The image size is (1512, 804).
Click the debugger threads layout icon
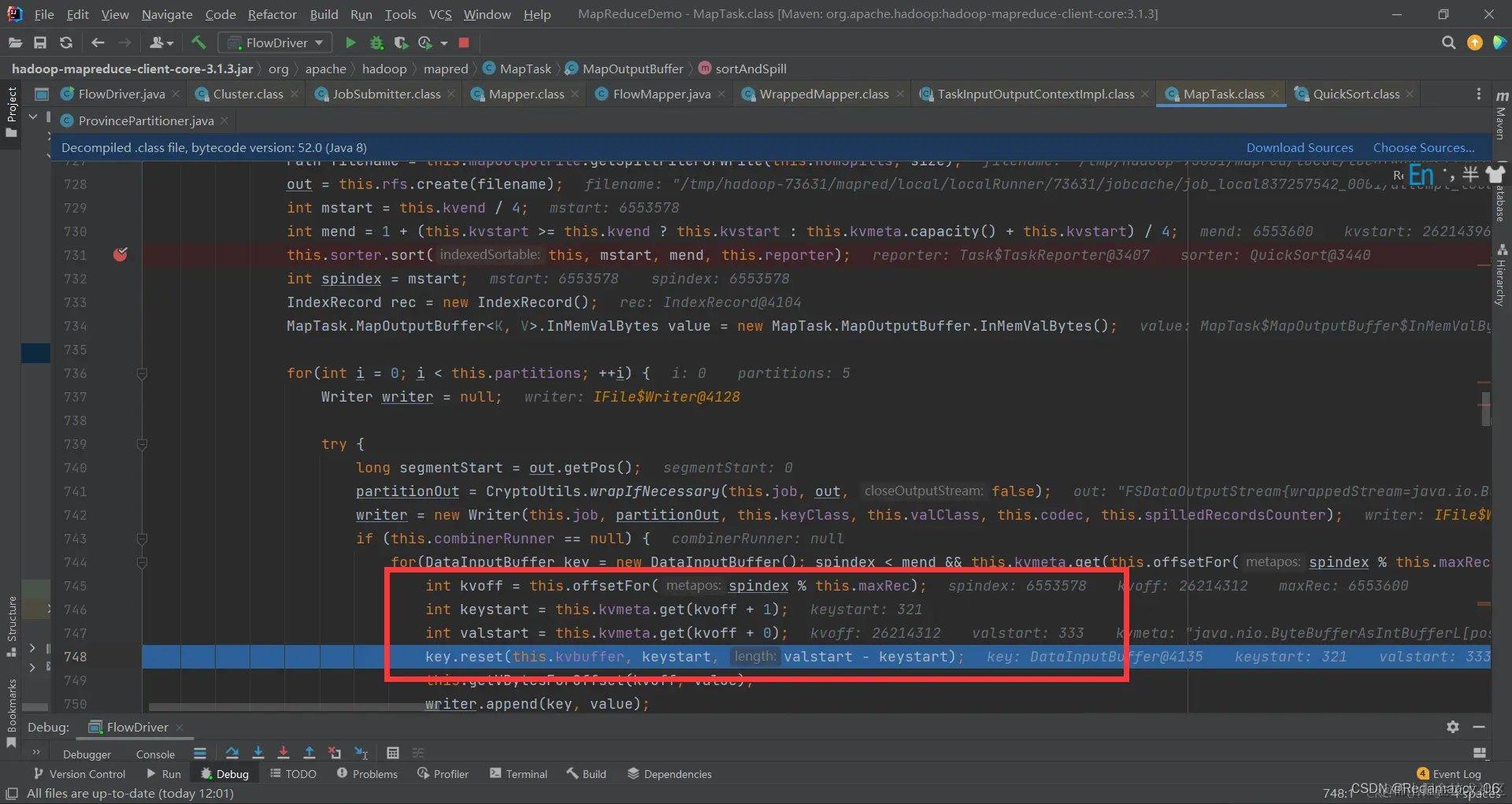coord(200,753)
